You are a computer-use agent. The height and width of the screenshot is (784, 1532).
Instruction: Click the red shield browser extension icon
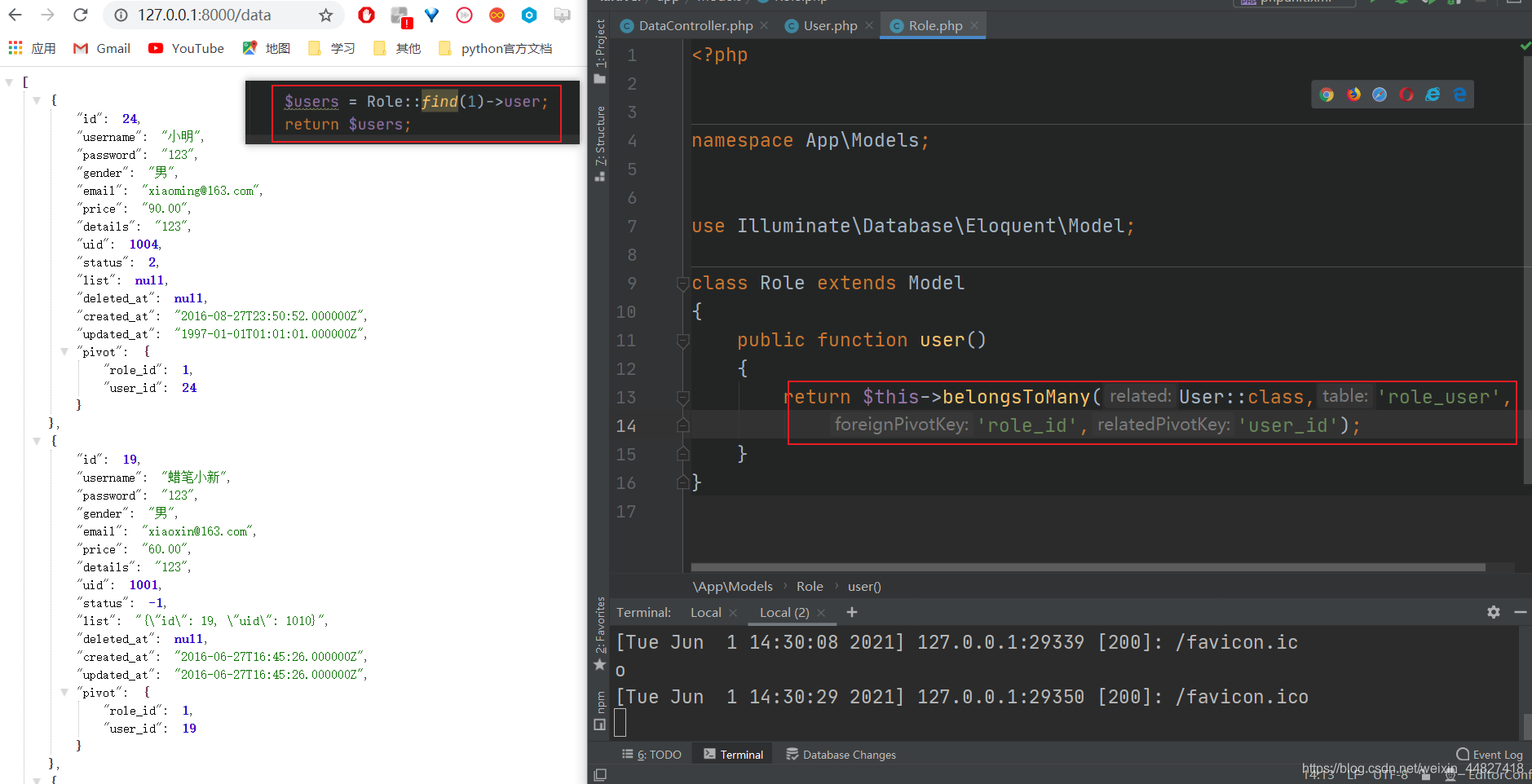click(367, 15)
